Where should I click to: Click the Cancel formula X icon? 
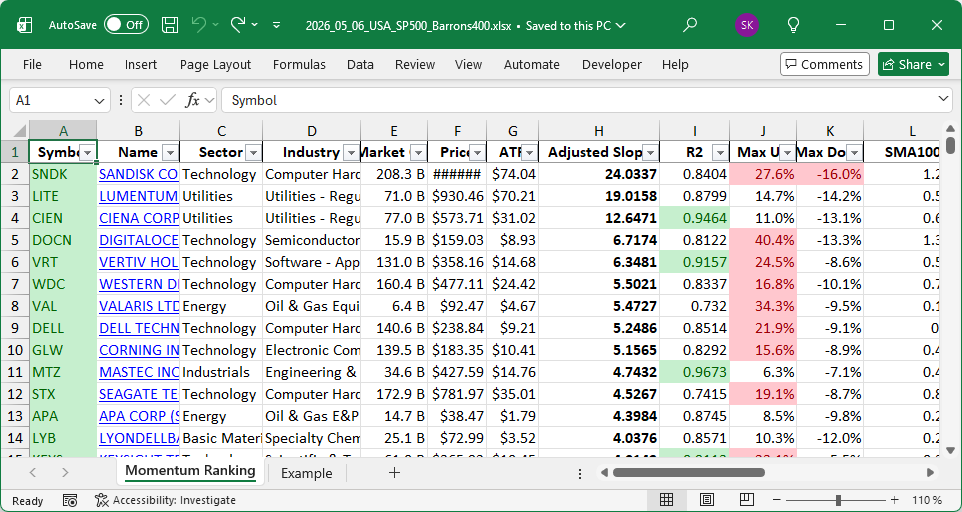coord(144,101)
